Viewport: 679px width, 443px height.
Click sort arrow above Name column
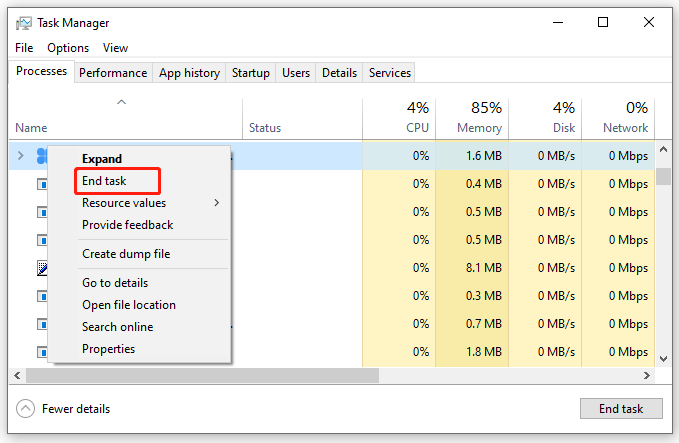point(122,102)
